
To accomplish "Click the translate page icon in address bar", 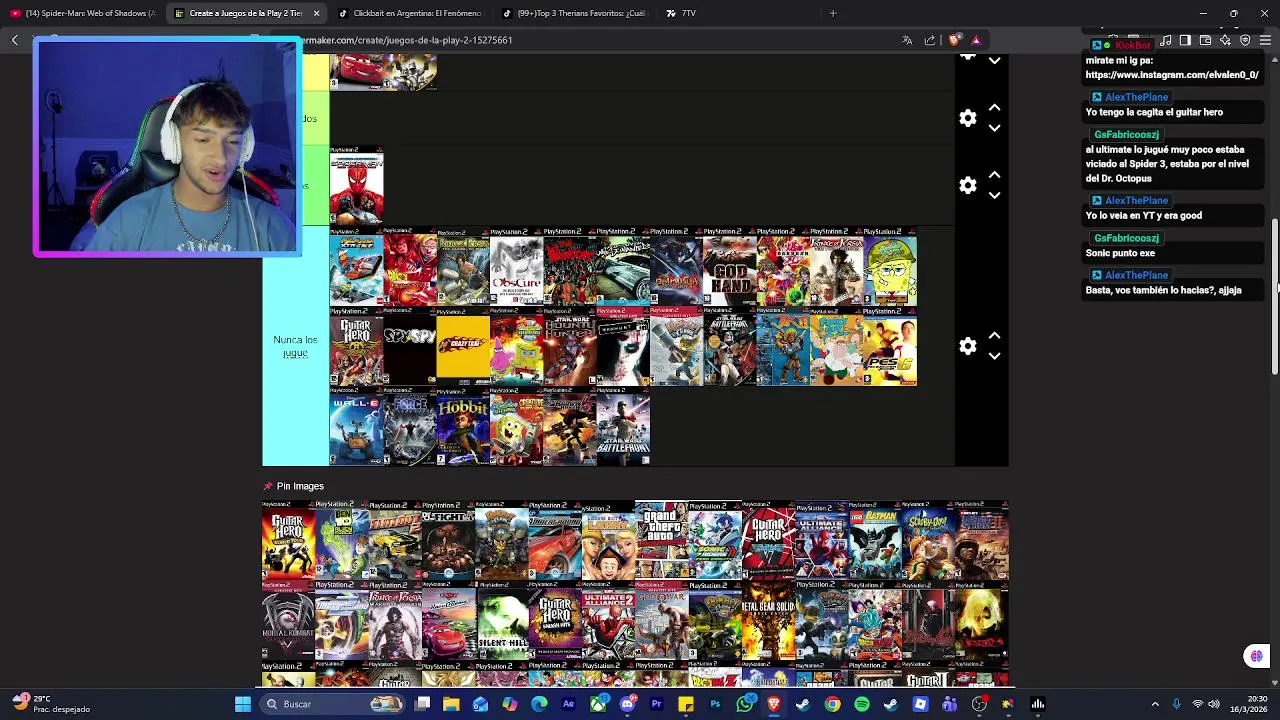I will pos(907,40).
